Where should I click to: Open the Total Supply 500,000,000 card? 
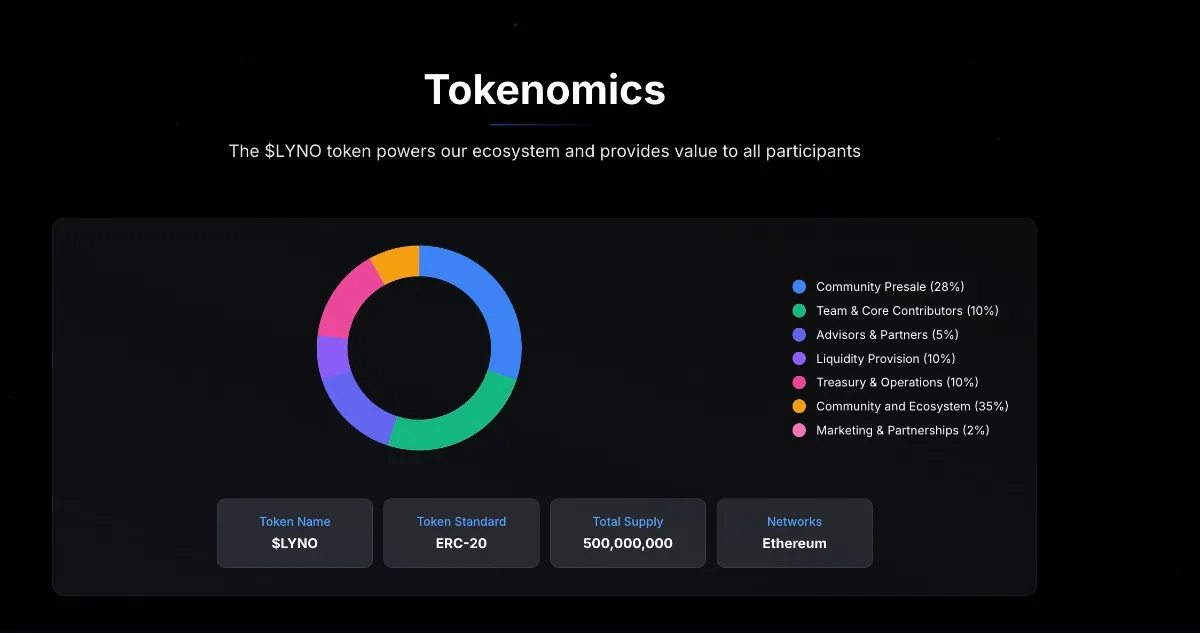tap(628, 533)
